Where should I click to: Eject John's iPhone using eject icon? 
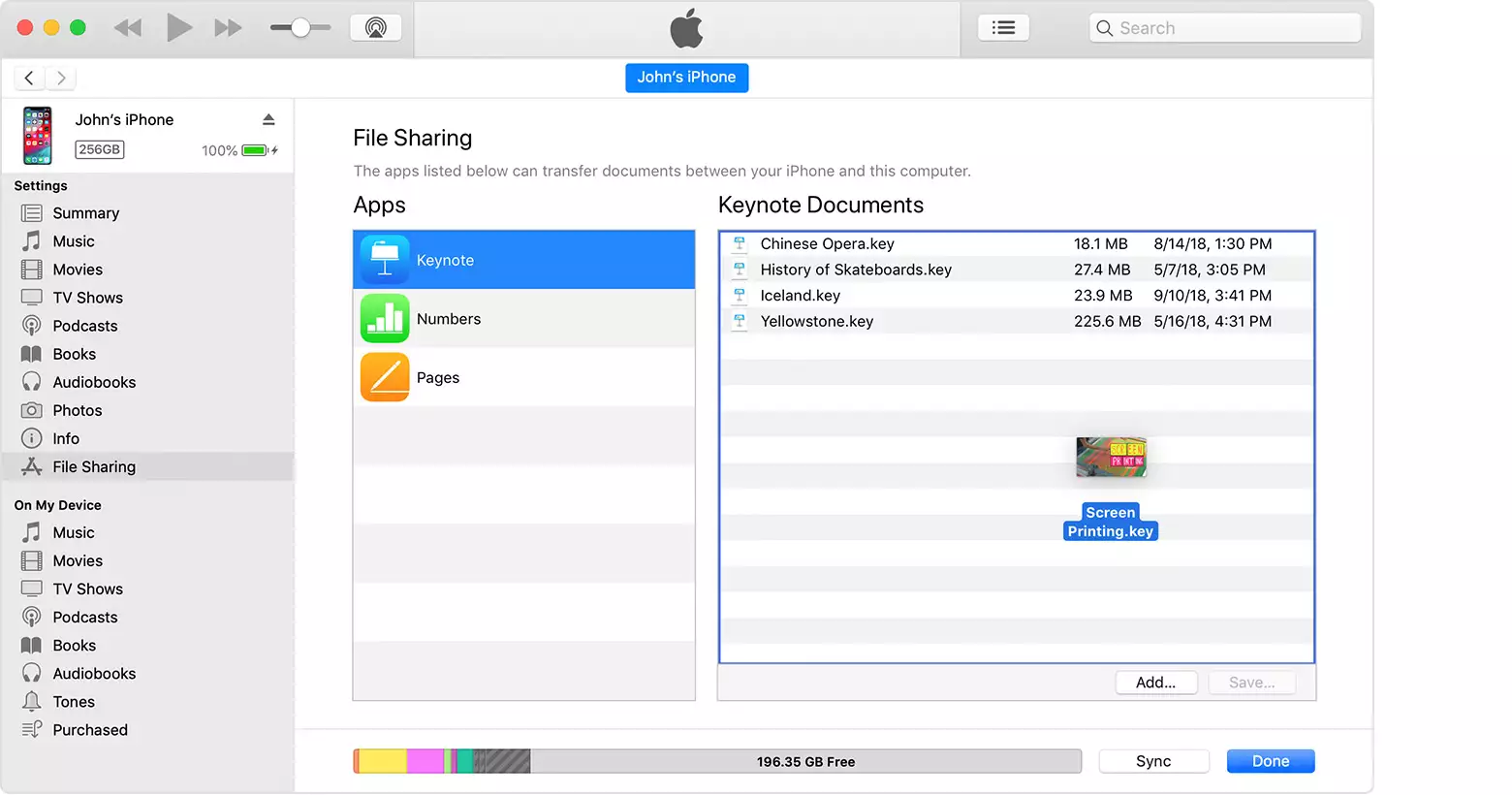268,119
